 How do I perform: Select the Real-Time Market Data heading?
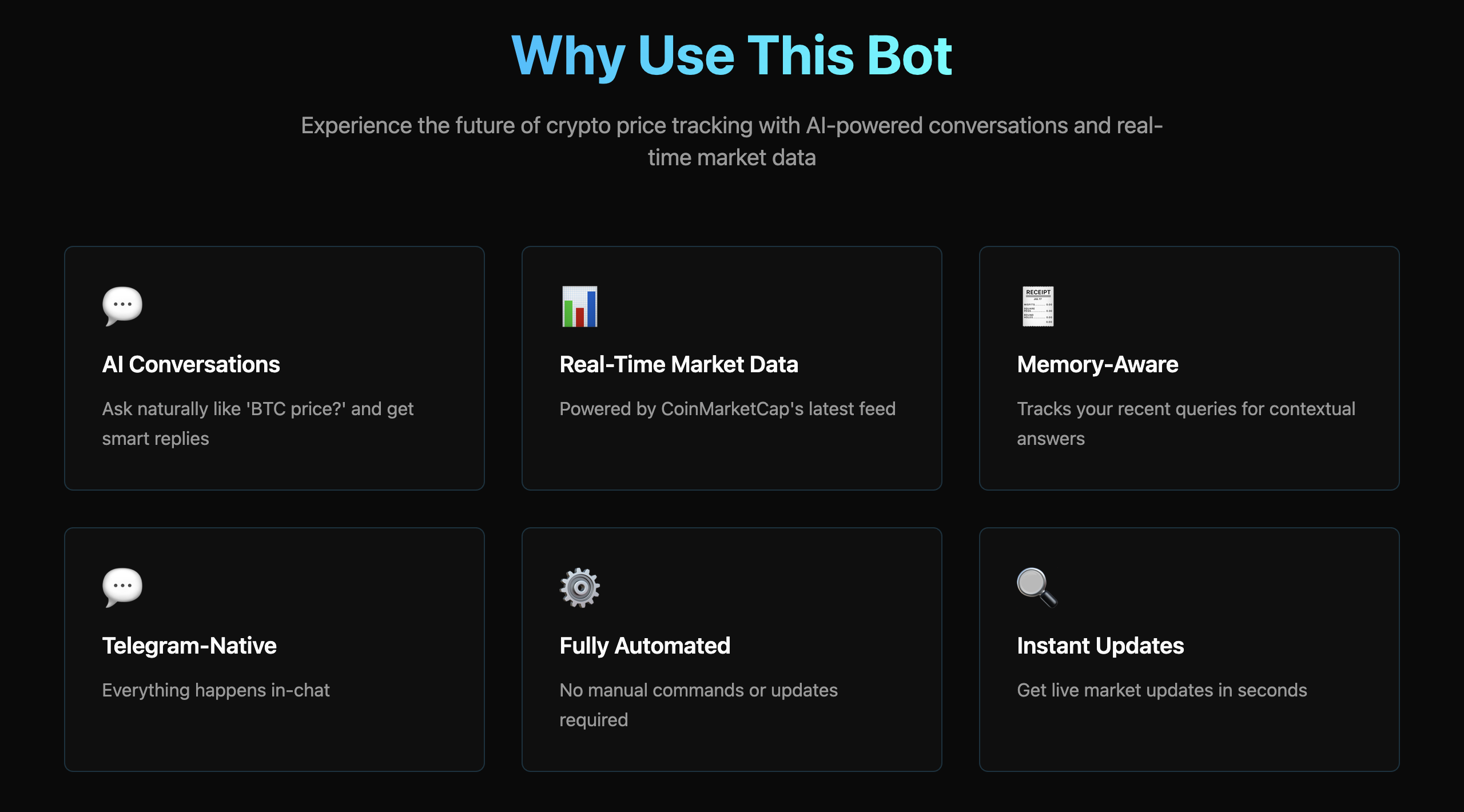[679, 364]
